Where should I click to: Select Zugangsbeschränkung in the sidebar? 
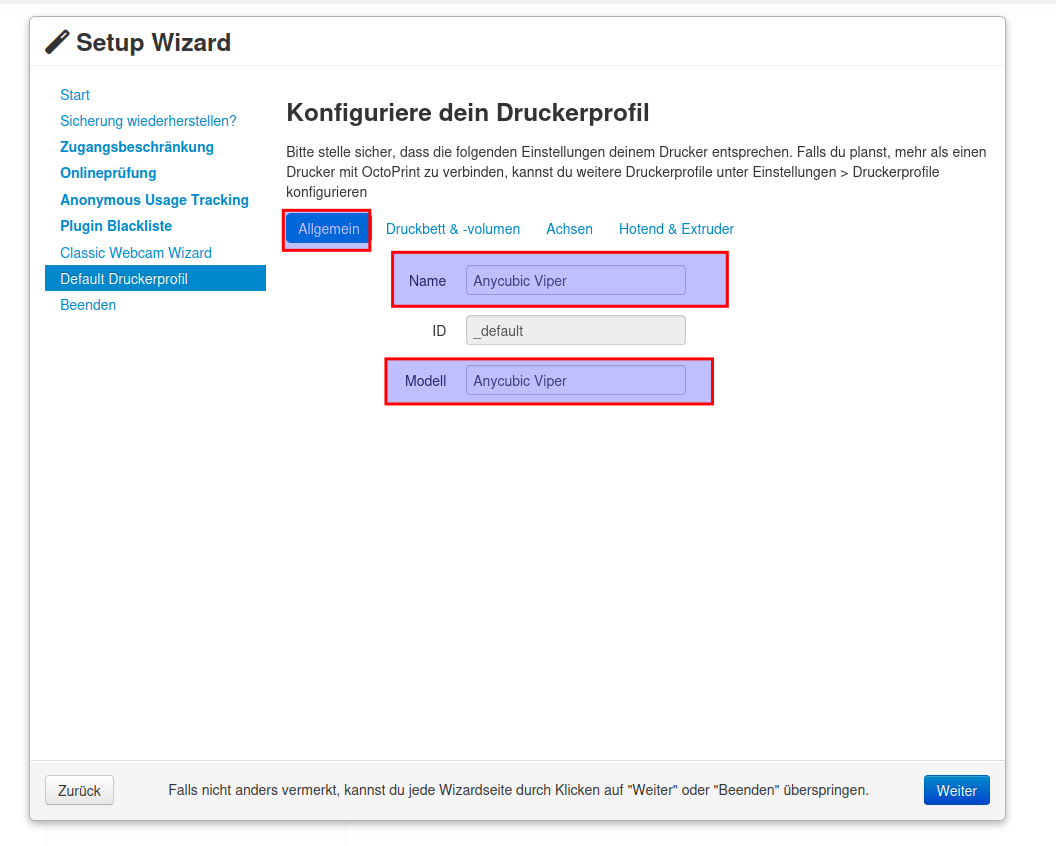[x=137, y=147]
